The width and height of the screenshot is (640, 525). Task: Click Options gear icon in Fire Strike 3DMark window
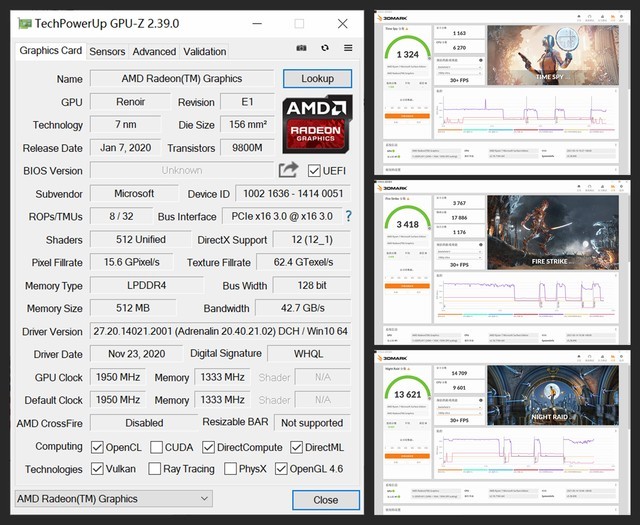(622, 187)
